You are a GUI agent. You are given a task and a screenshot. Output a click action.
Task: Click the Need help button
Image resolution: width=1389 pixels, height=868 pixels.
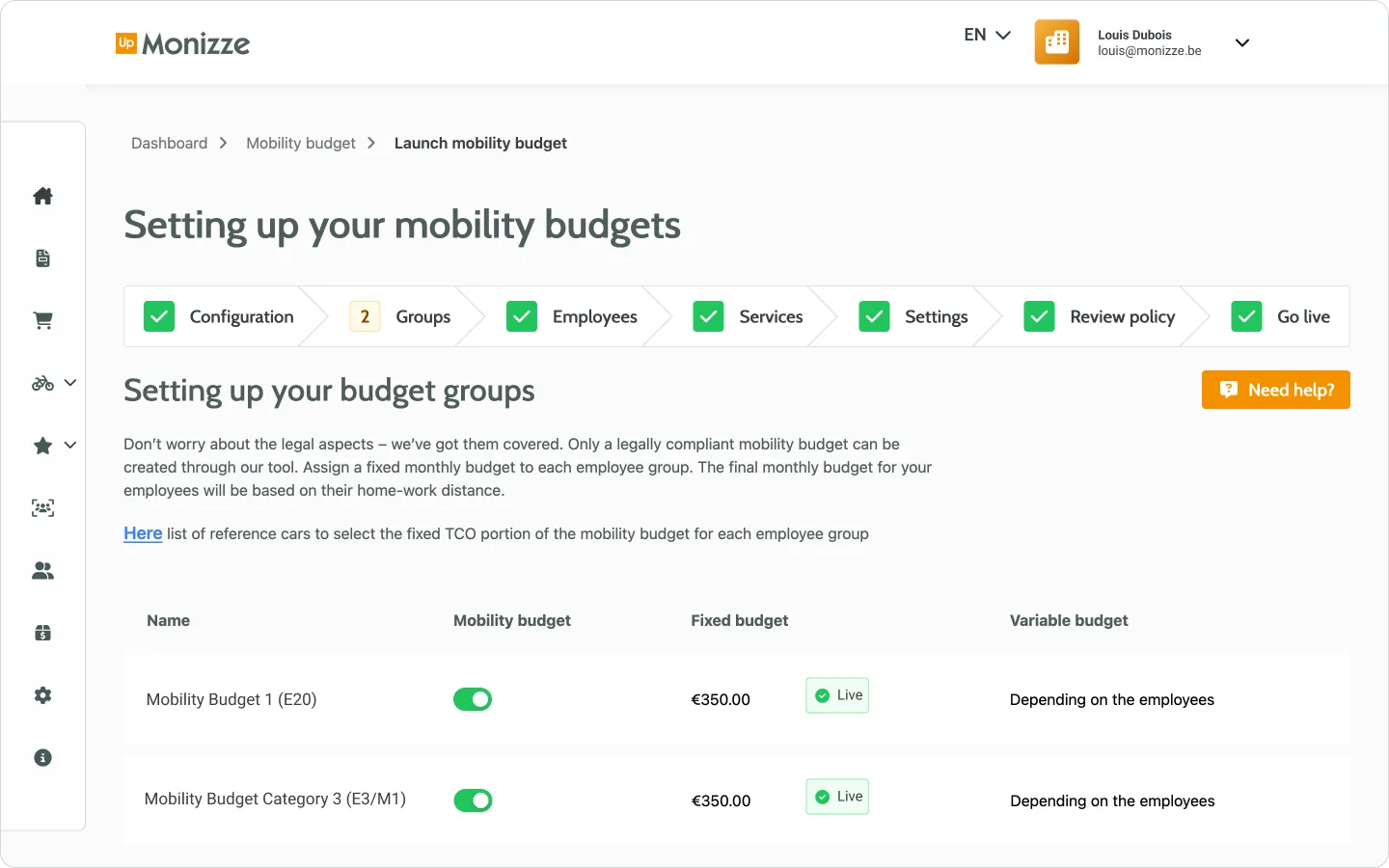pyautogui.click(x=1275, y=390)
